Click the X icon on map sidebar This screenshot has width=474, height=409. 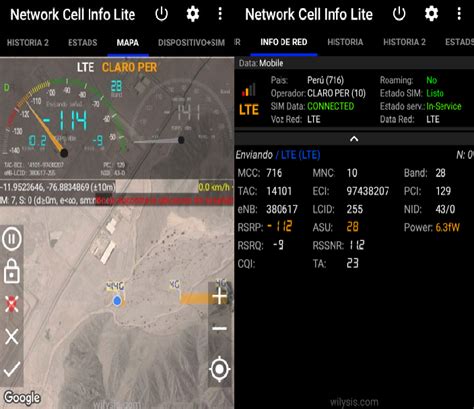[x=12, y=336]
